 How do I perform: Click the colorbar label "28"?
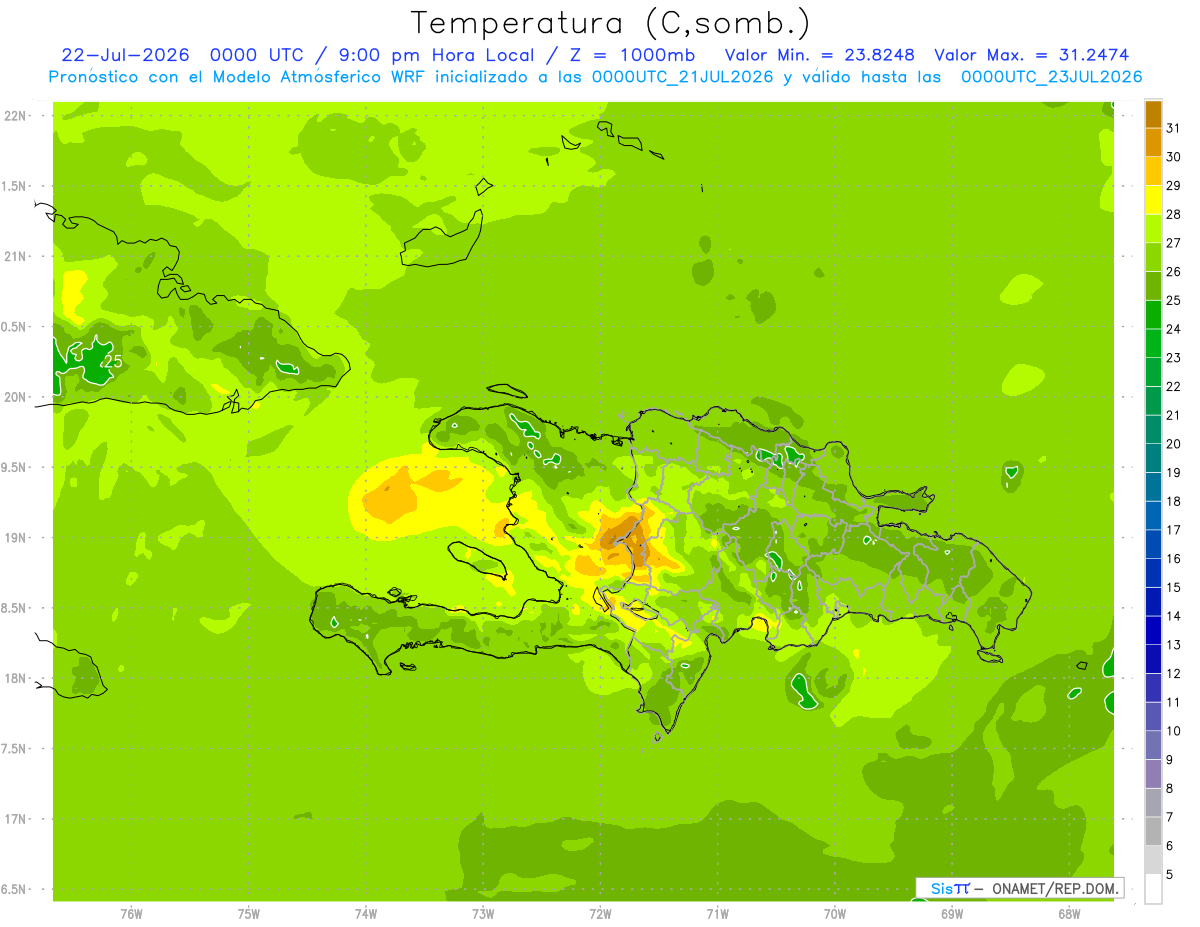tap(1174, 214)
